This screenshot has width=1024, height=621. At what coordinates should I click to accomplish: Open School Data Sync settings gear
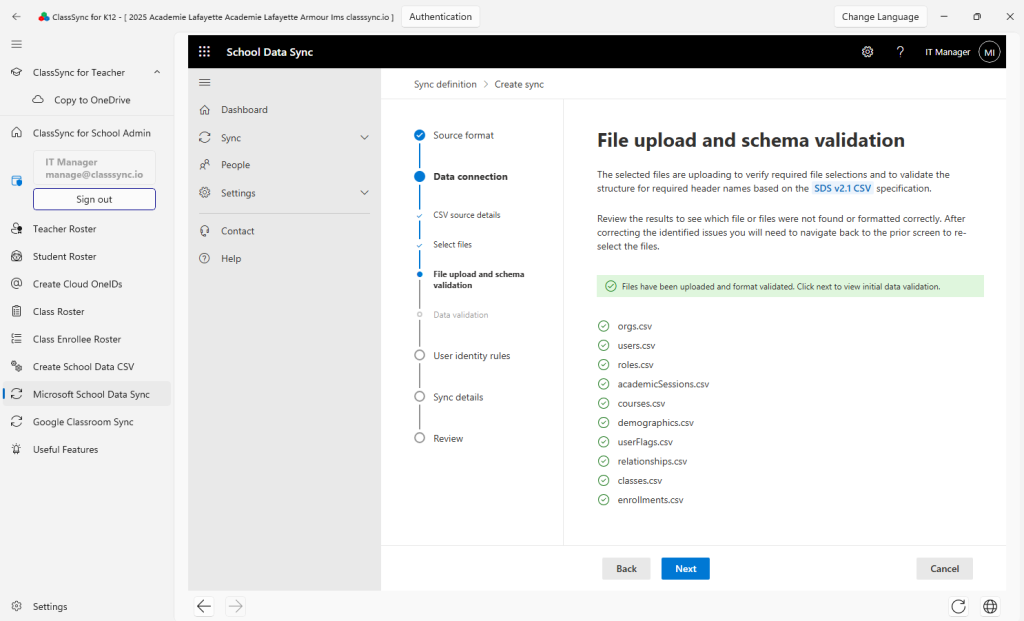(x=867, y=52)
